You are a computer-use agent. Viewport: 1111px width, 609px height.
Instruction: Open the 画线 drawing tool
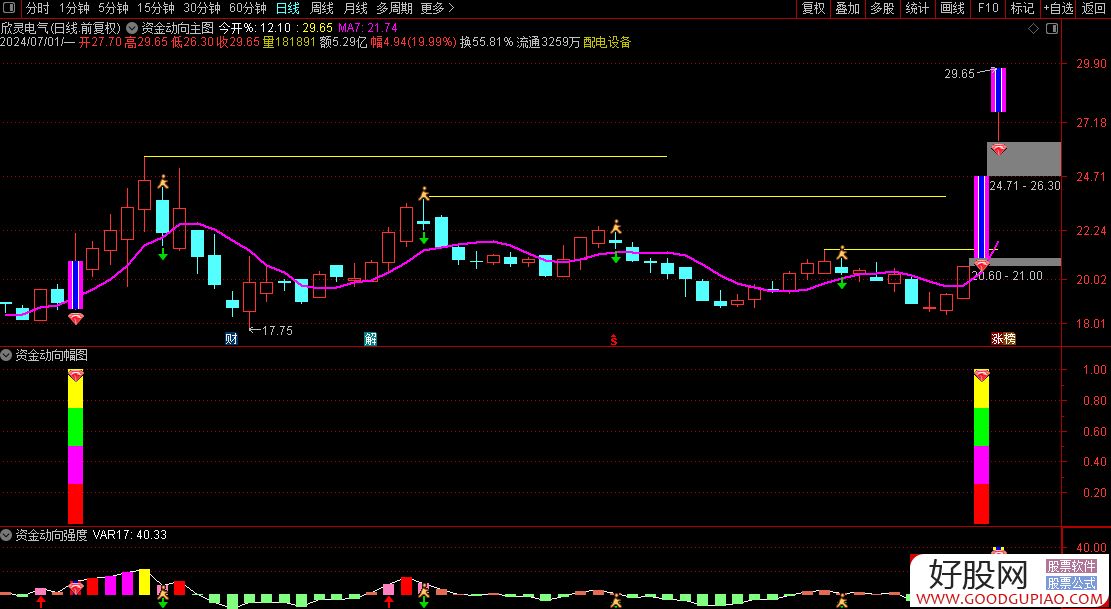pos(949,8)
